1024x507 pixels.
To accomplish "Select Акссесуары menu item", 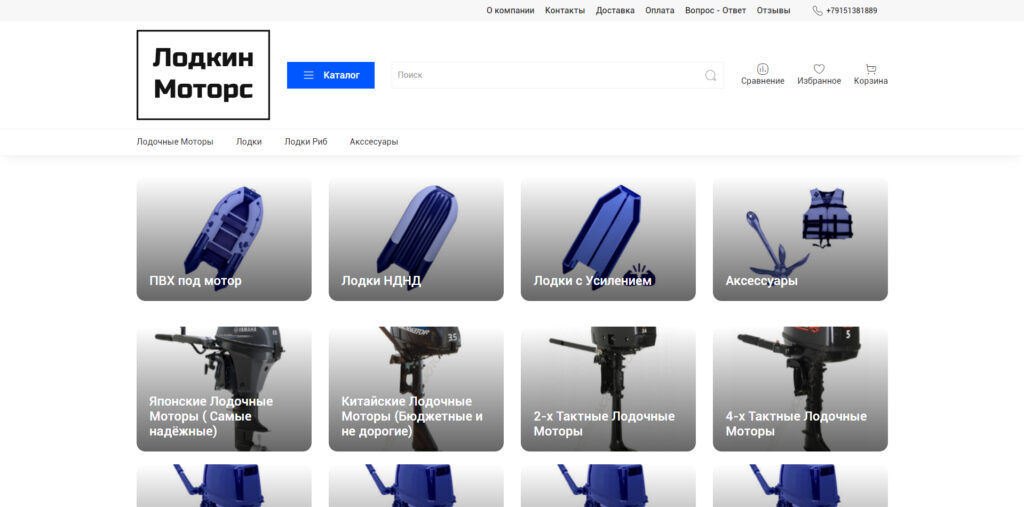I will tap(374, 142).
